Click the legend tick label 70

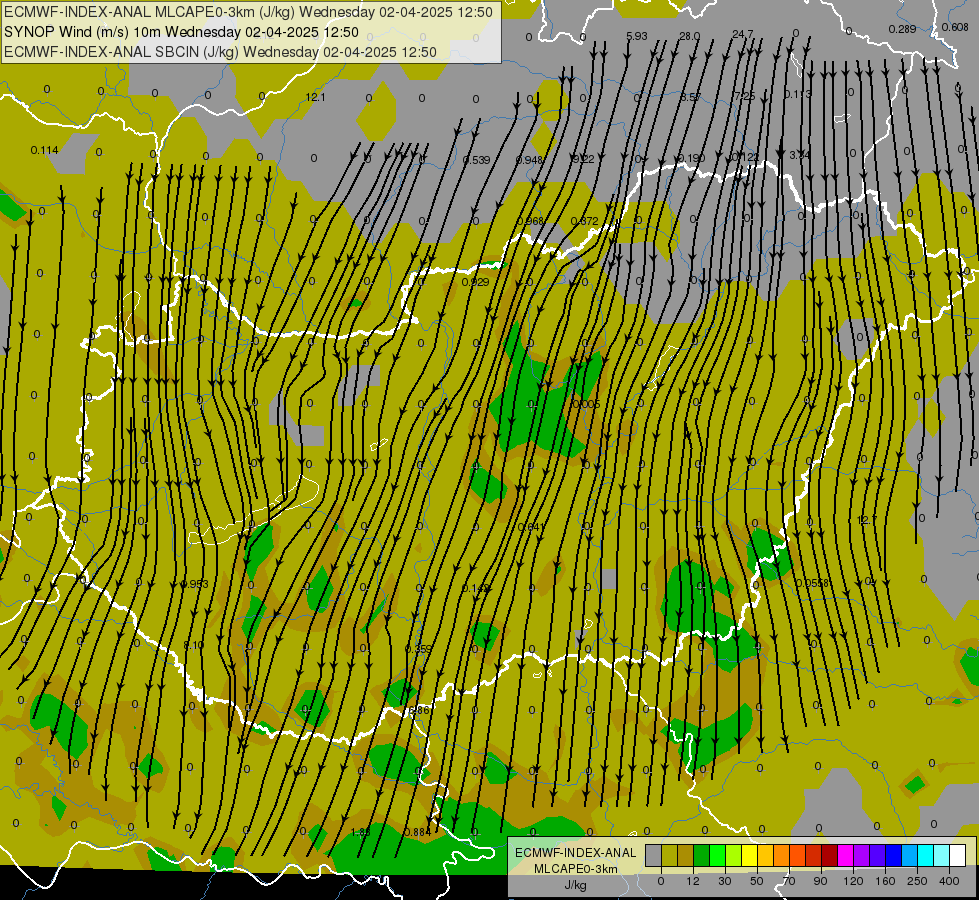tap(789, 881)
